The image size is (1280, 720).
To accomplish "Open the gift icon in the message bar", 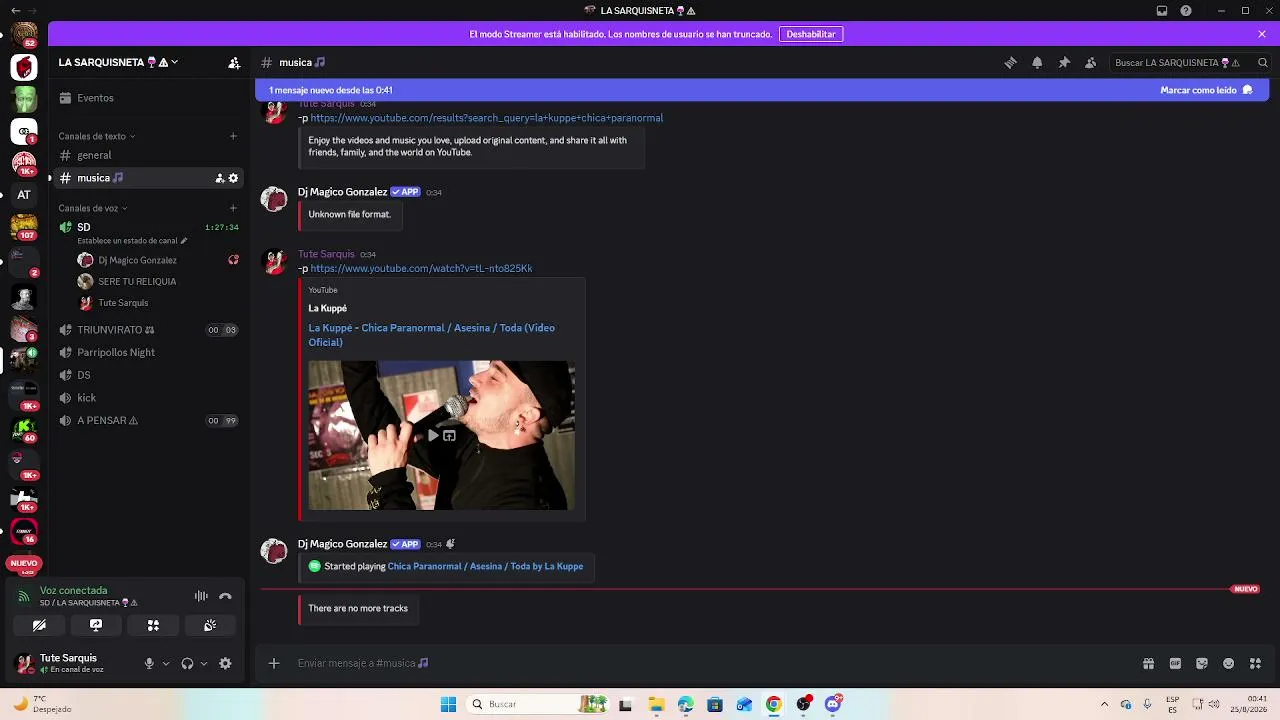I will (1148, 663).
